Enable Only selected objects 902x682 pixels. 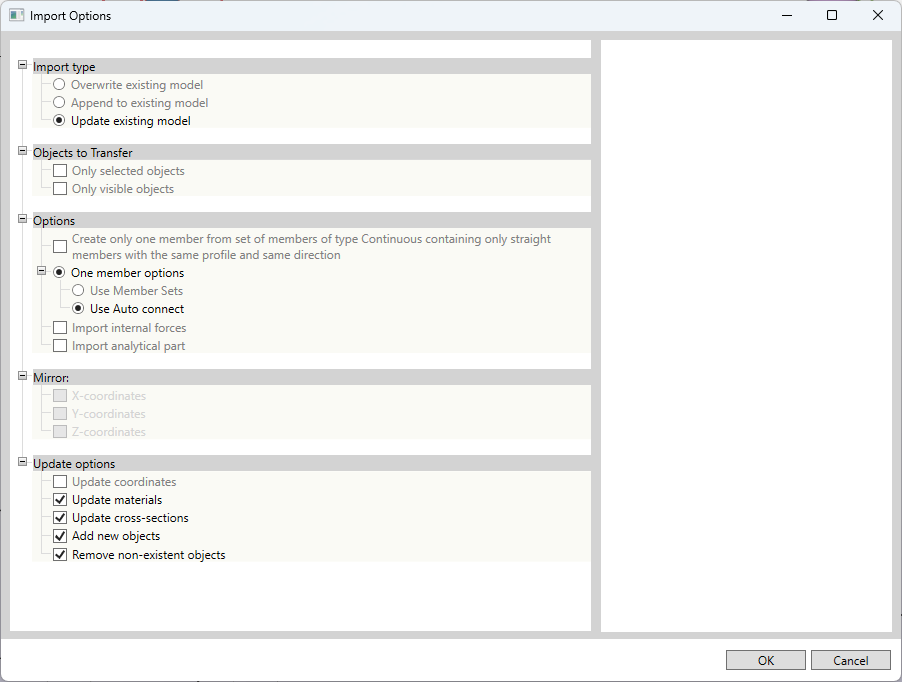tap(59, 171)
